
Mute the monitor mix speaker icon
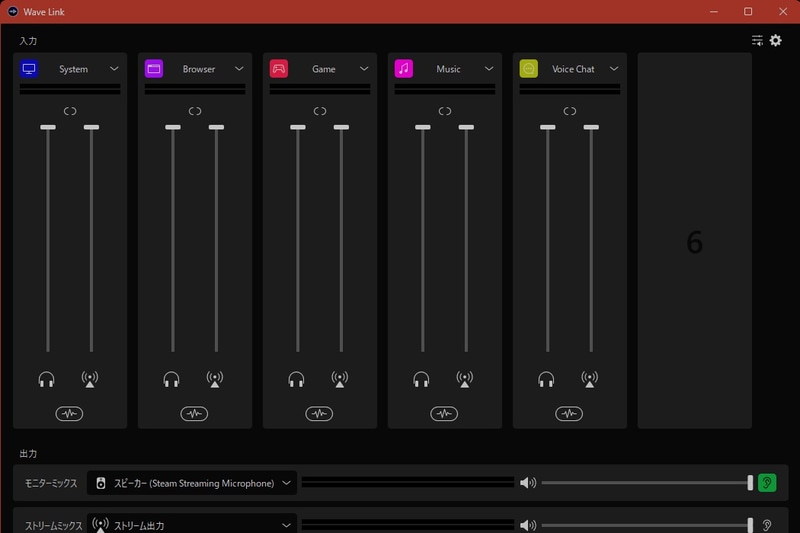(x=528, y=483)
